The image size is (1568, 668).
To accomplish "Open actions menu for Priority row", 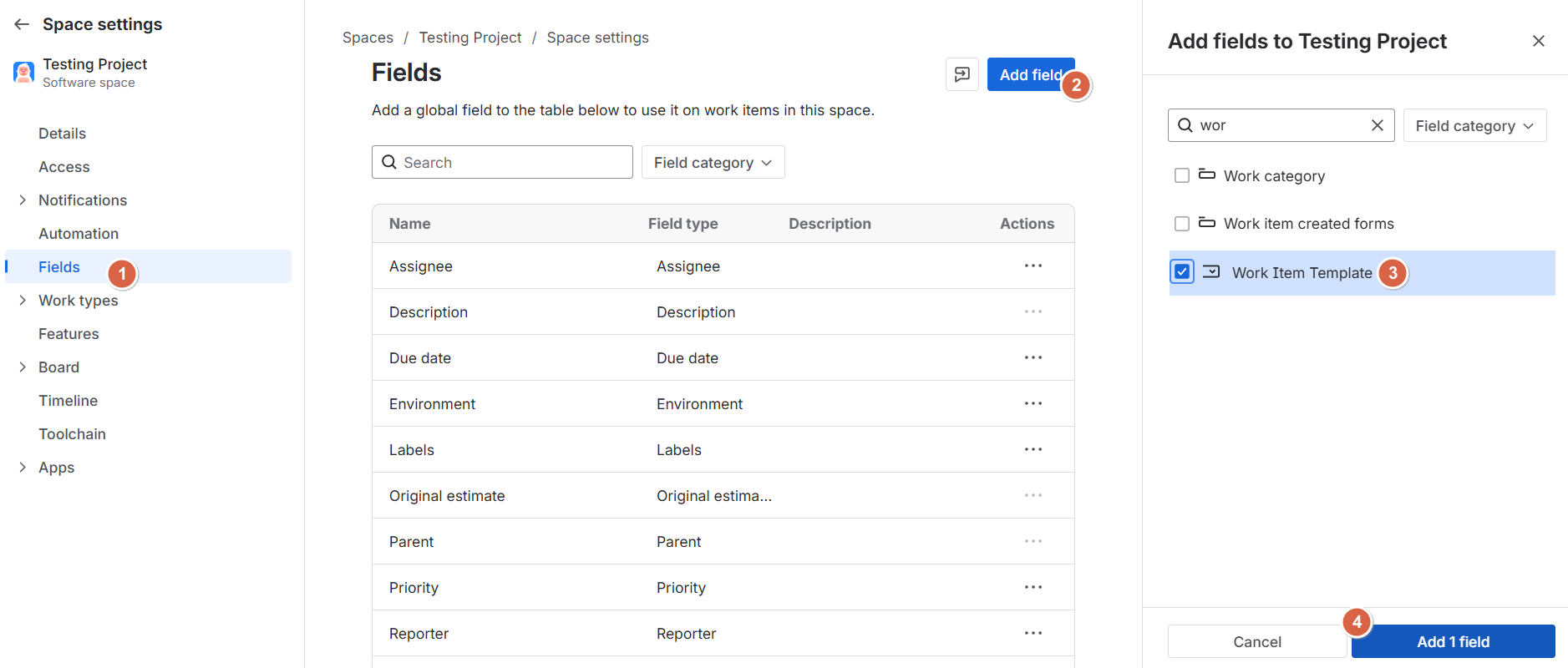I will (x=1033, y=587).
